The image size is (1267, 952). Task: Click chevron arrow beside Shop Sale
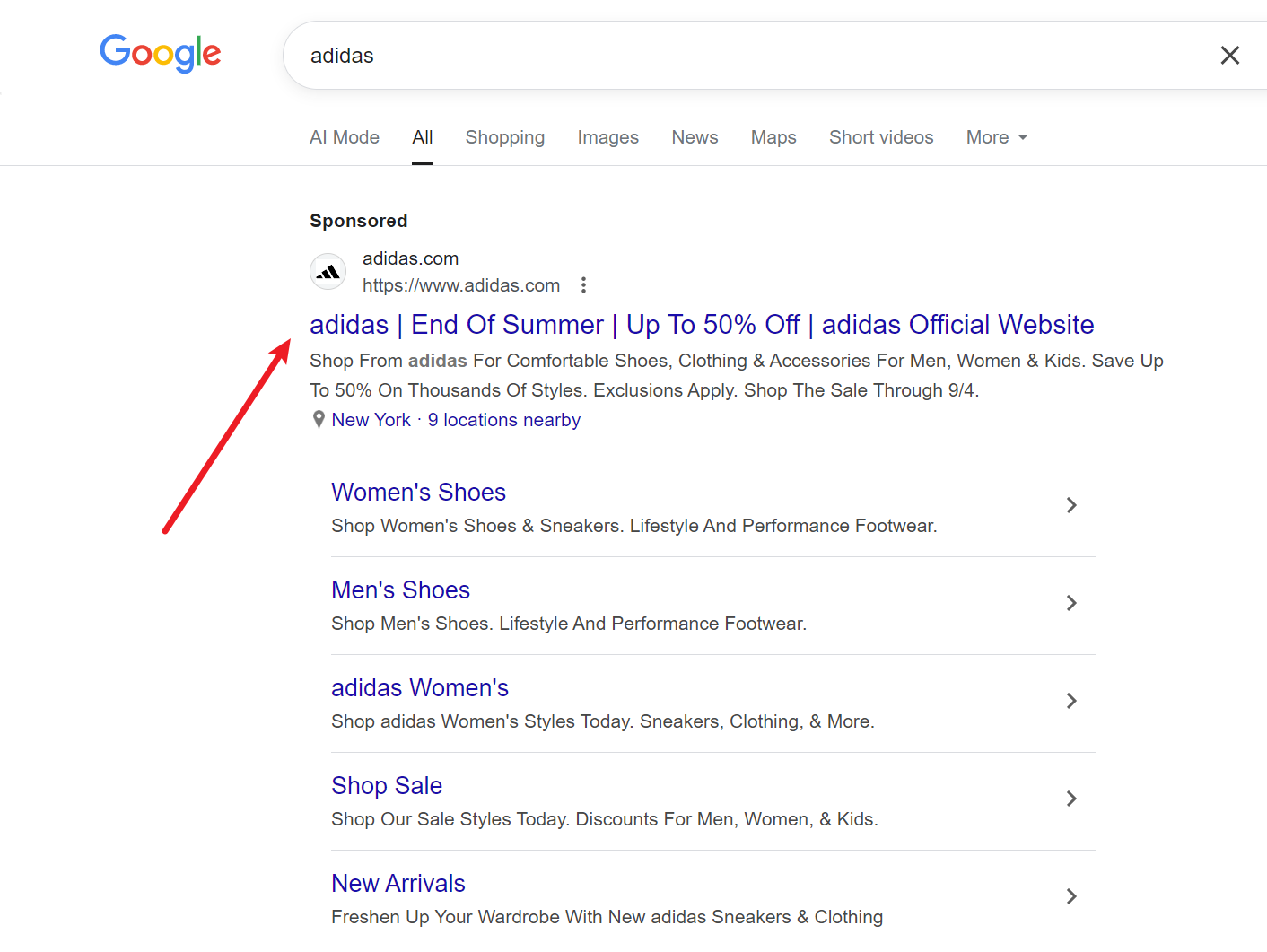[x=1070, y=799]
